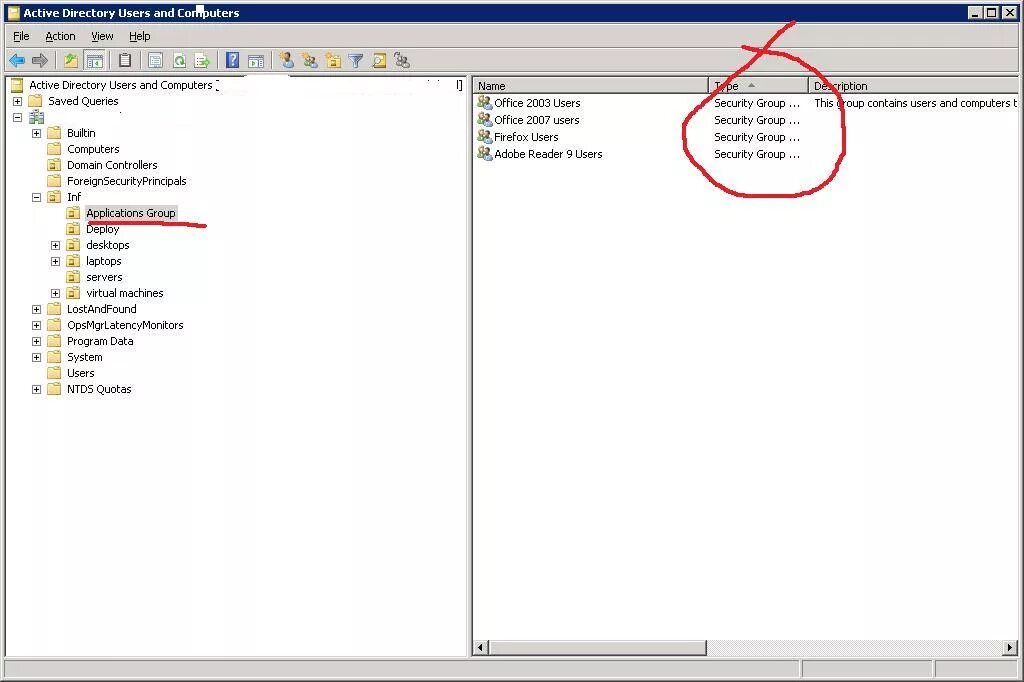Expand the laptops OU
Viewport: 1024px width, 682px height.
pos(56,261)
